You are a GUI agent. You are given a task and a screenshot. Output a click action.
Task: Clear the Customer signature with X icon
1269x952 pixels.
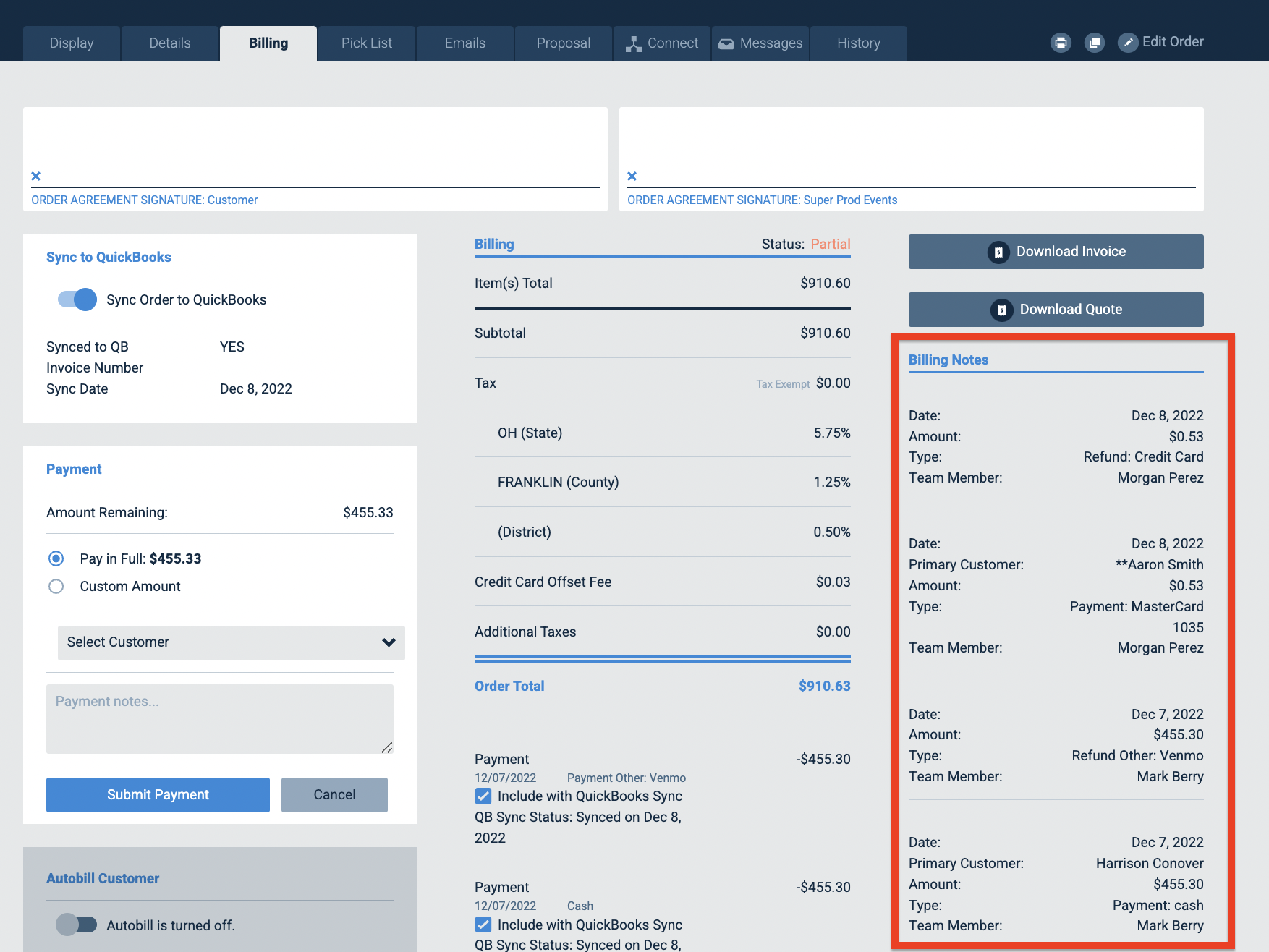coord(36,176)
